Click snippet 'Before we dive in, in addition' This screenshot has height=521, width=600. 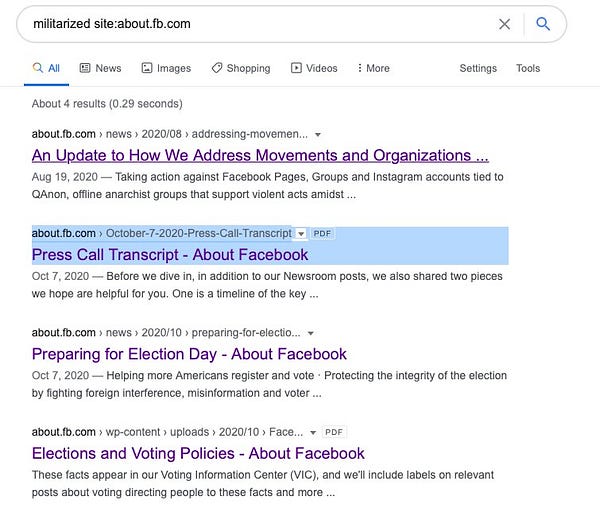pos(267,285)
